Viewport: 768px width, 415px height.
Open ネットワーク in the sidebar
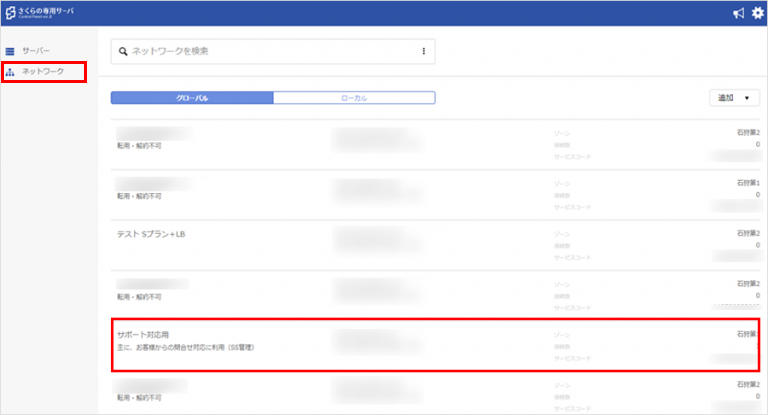[x=43, y=72]
